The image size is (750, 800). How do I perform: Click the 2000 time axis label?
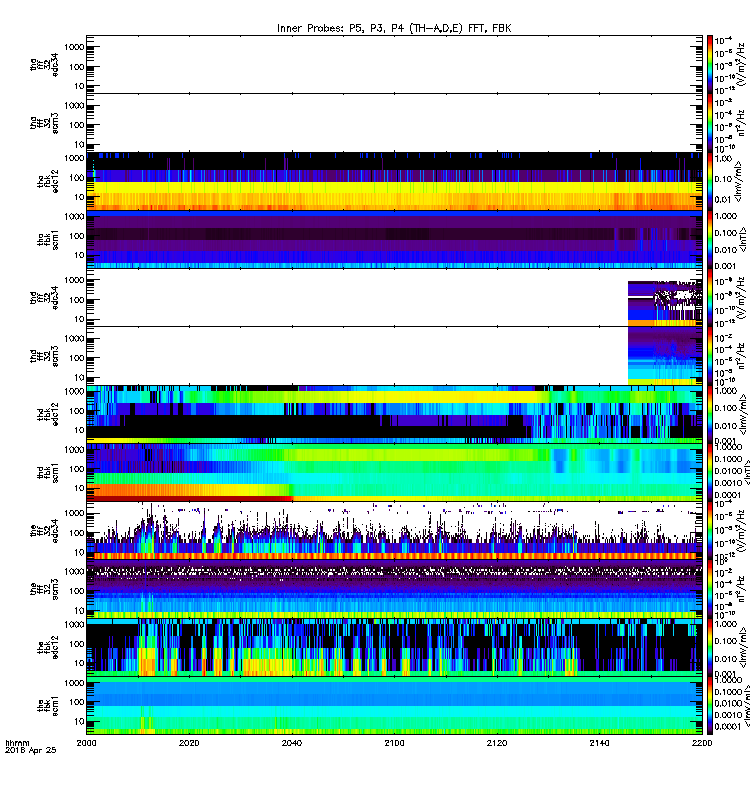86,743
